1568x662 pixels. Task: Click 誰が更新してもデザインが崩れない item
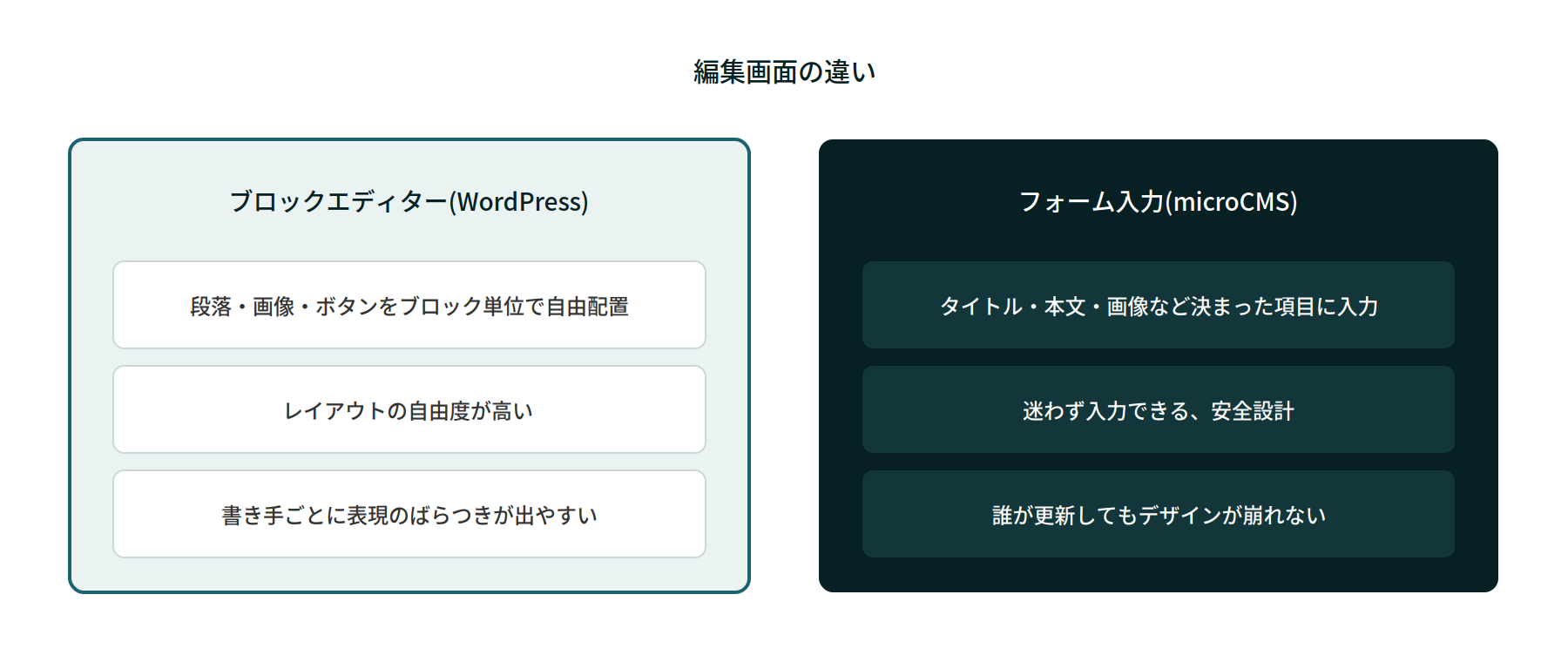click(1159, 514)
